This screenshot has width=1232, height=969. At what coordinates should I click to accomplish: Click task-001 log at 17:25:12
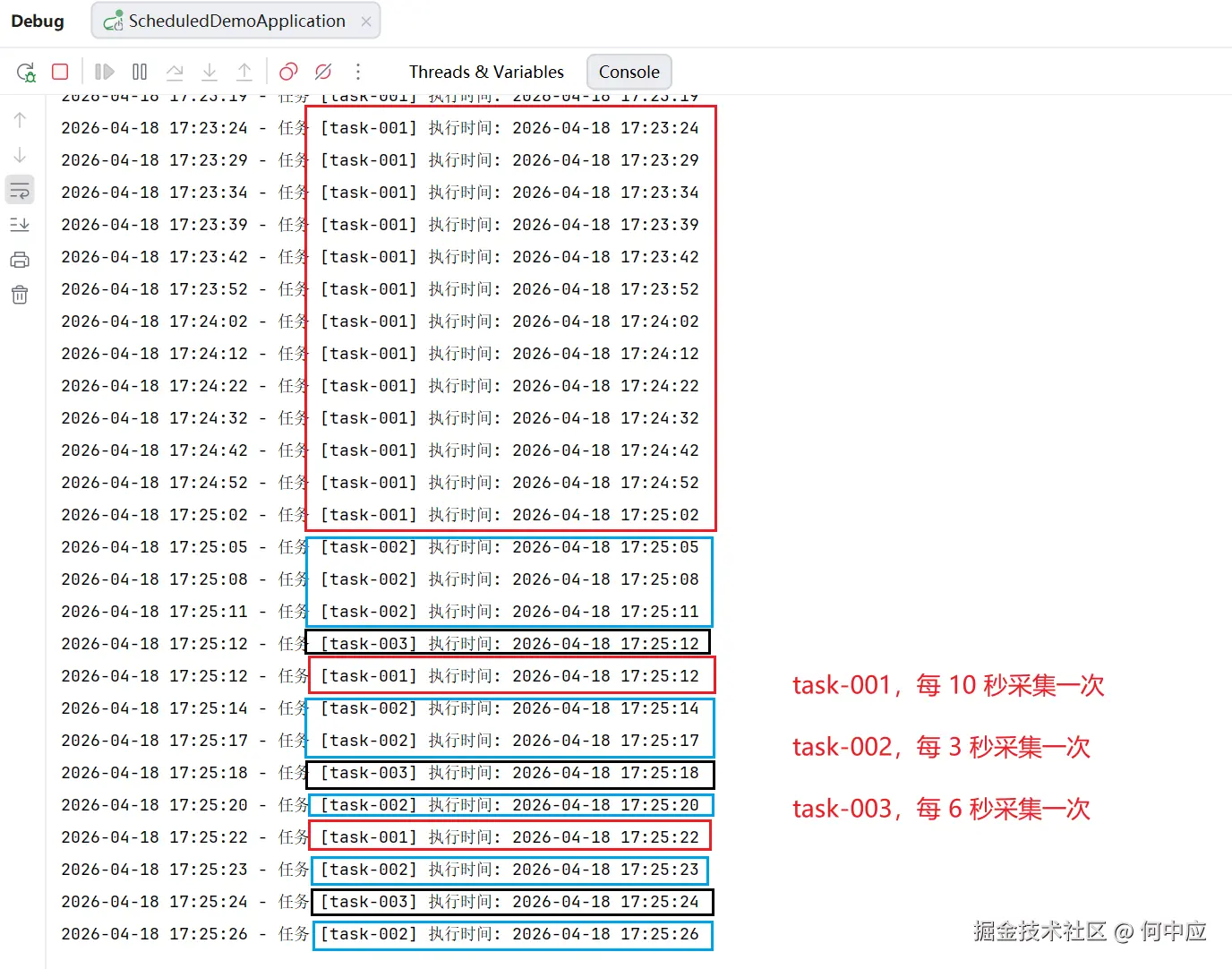click(380, 676)
